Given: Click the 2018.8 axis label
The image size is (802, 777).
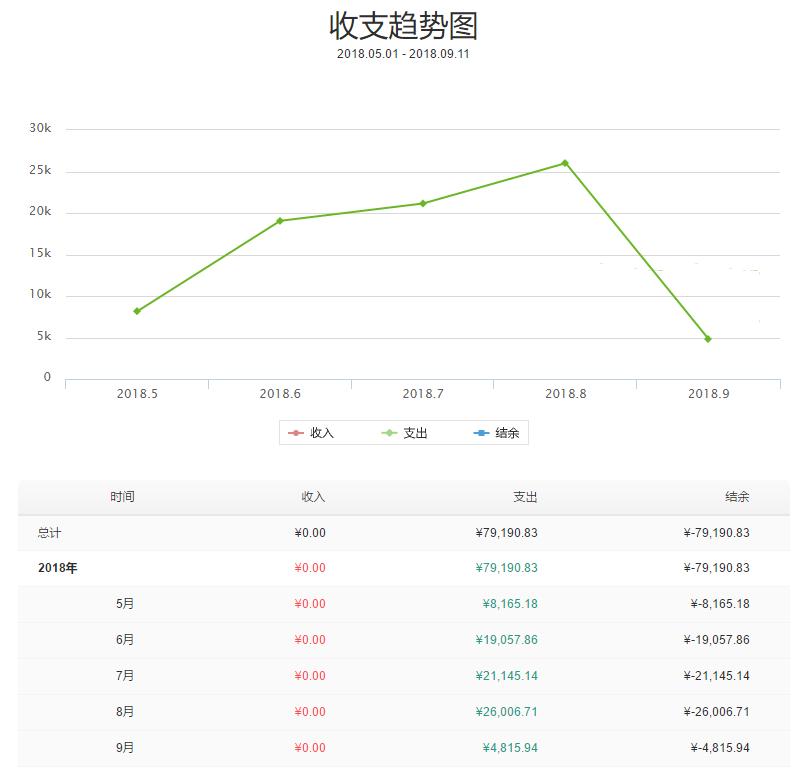Looking at the screenshot, I should point(566,393).
